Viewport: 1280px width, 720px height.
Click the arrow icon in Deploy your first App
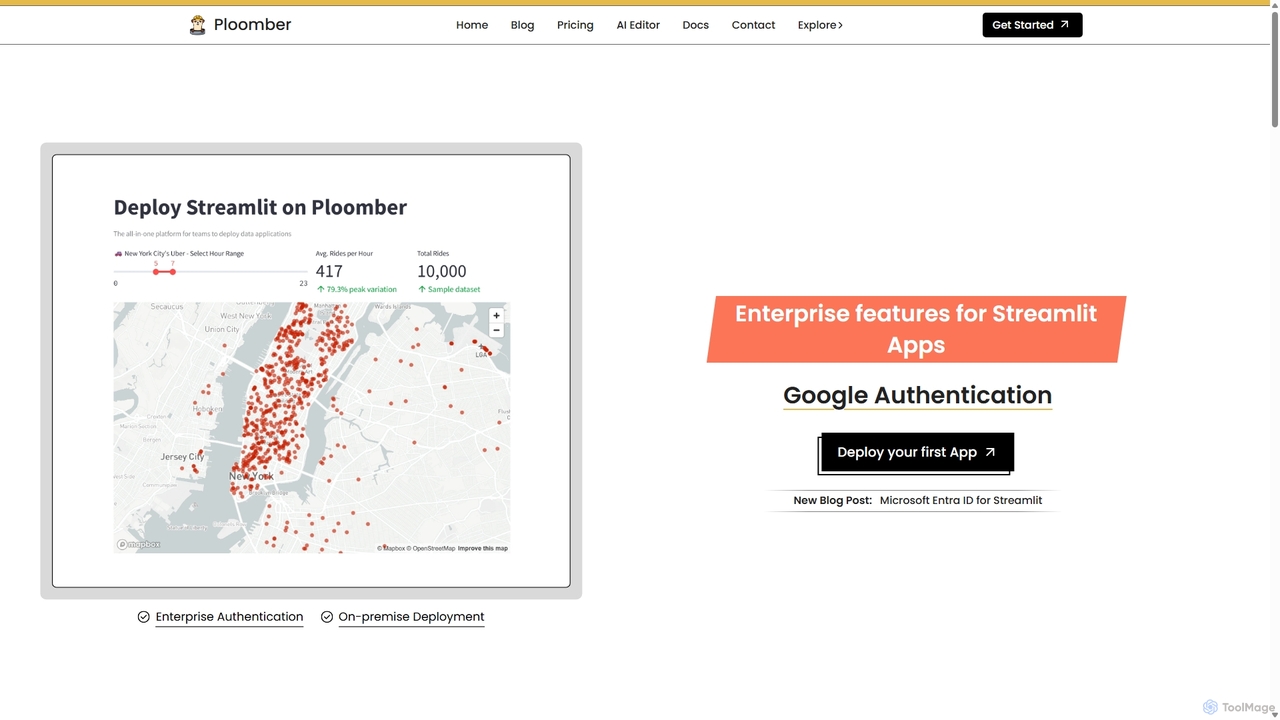[990, 452]
